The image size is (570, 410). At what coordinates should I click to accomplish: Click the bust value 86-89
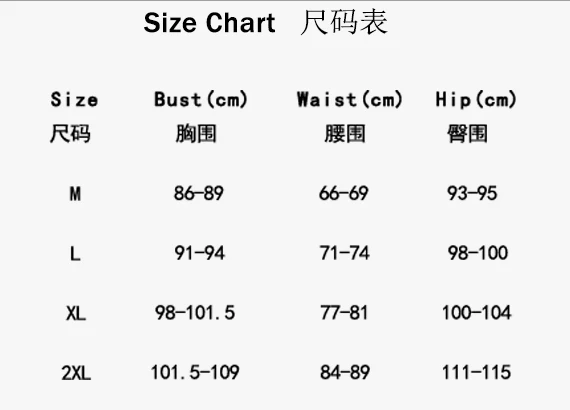click(x=198, y=193)
